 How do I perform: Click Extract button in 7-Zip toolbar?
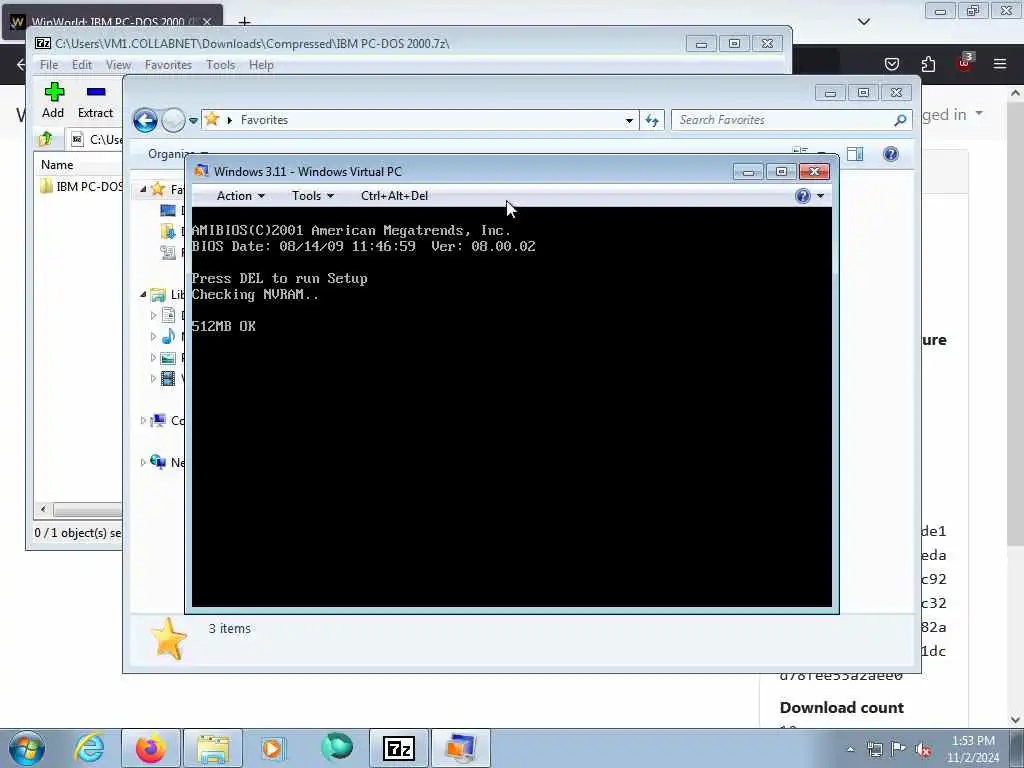point(95,100)
